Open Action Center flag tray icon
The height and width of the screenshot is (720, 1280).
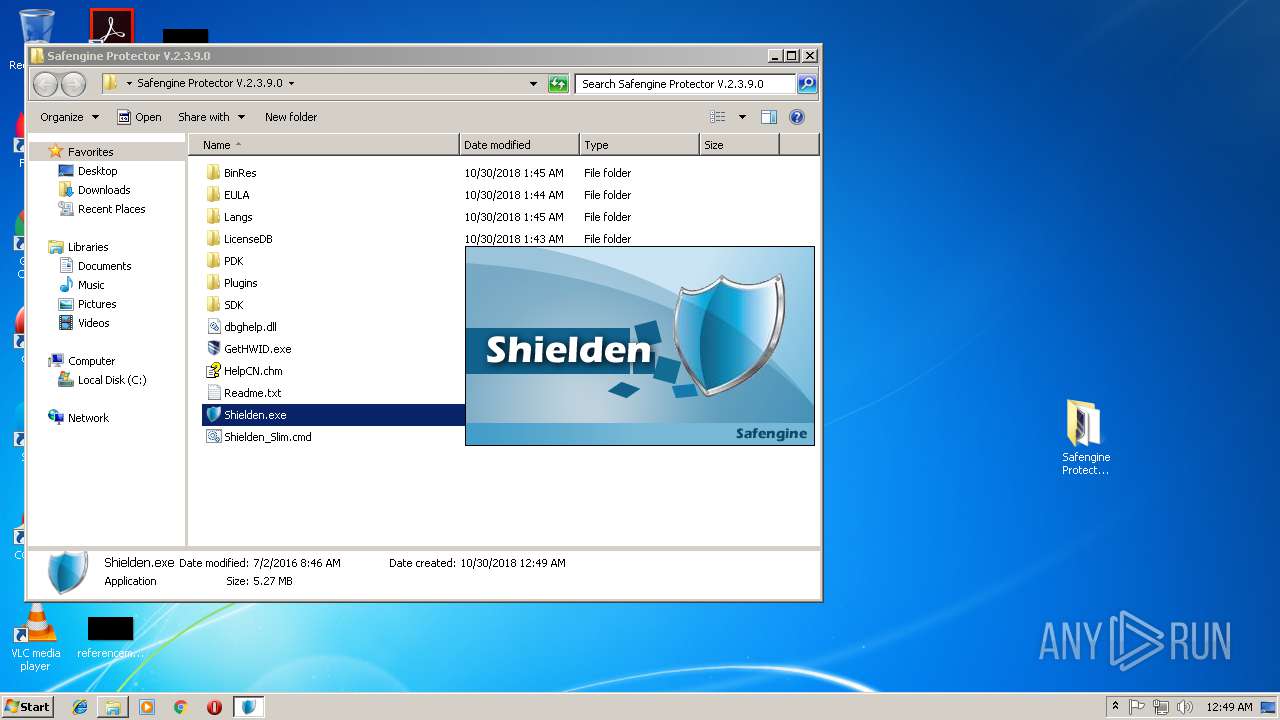coord(1137,707)
